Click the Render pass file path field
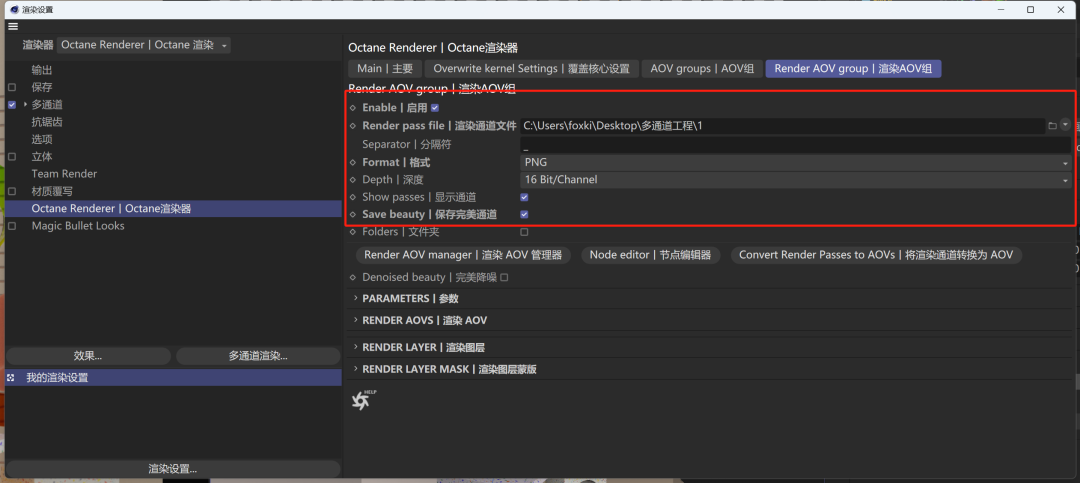 (x=782, y=126)
